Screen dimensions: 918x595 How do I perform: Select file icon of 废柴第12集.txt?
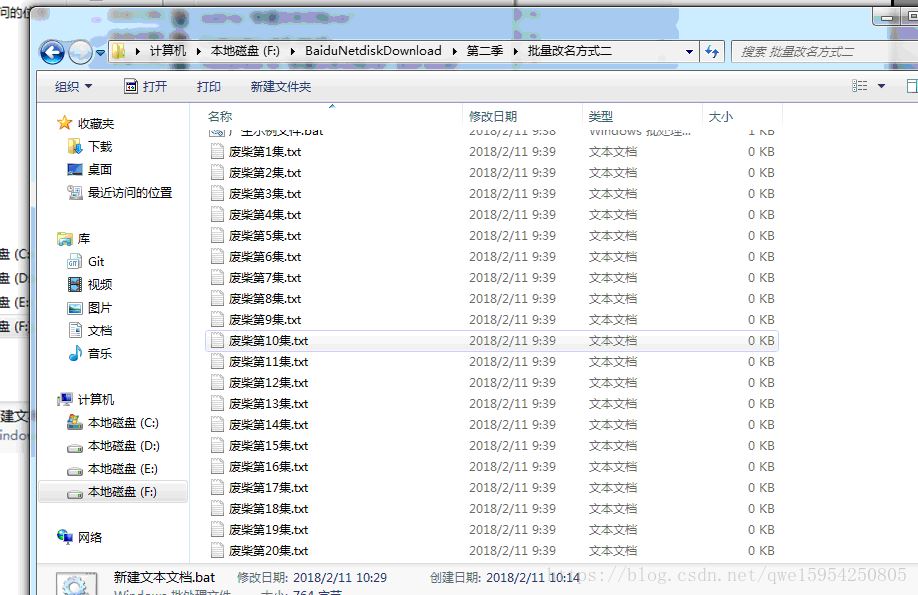tap(217, 383)
